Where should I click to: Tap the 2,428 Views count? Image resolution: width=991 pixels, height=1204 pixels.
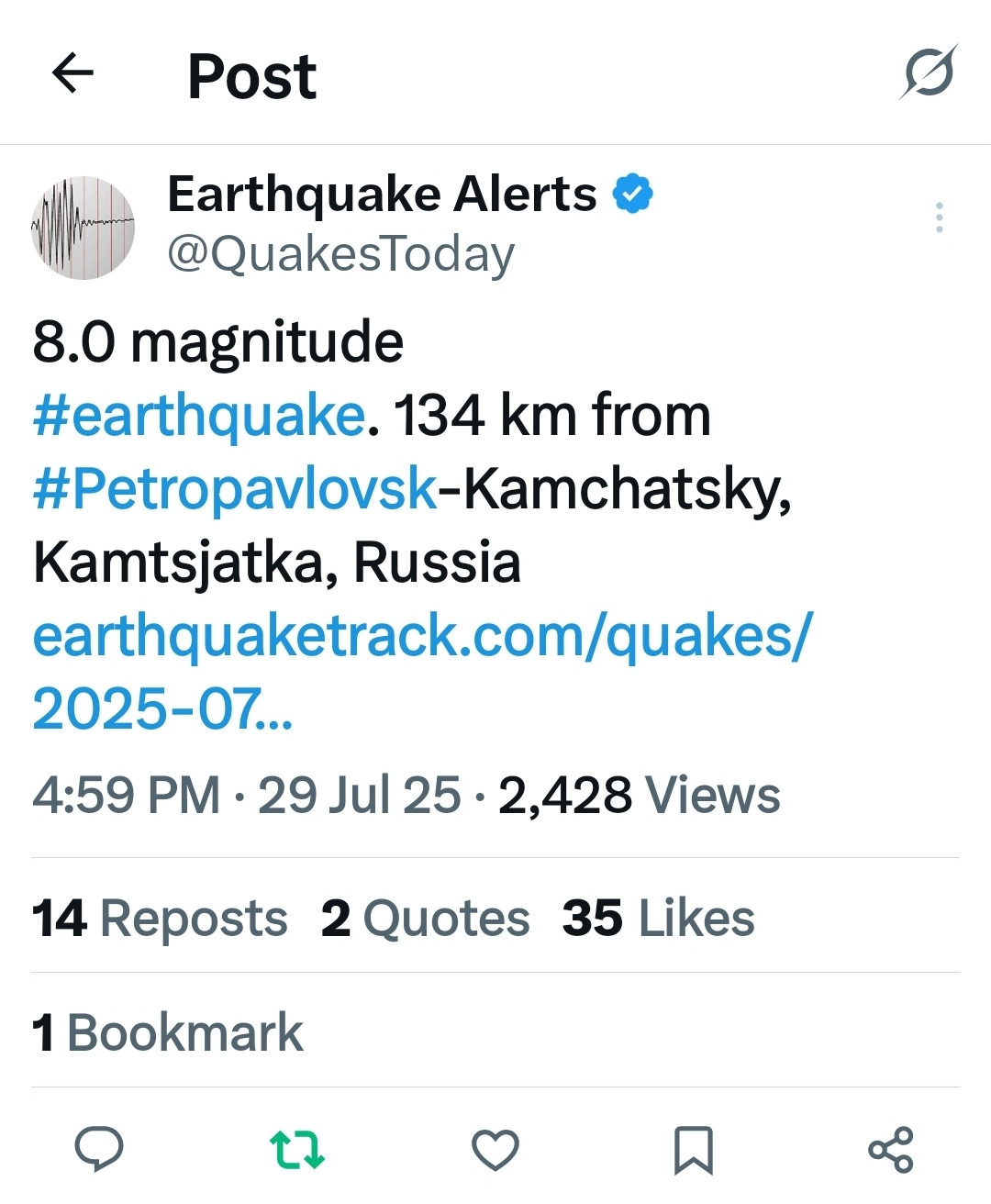(x=639, y=795)
